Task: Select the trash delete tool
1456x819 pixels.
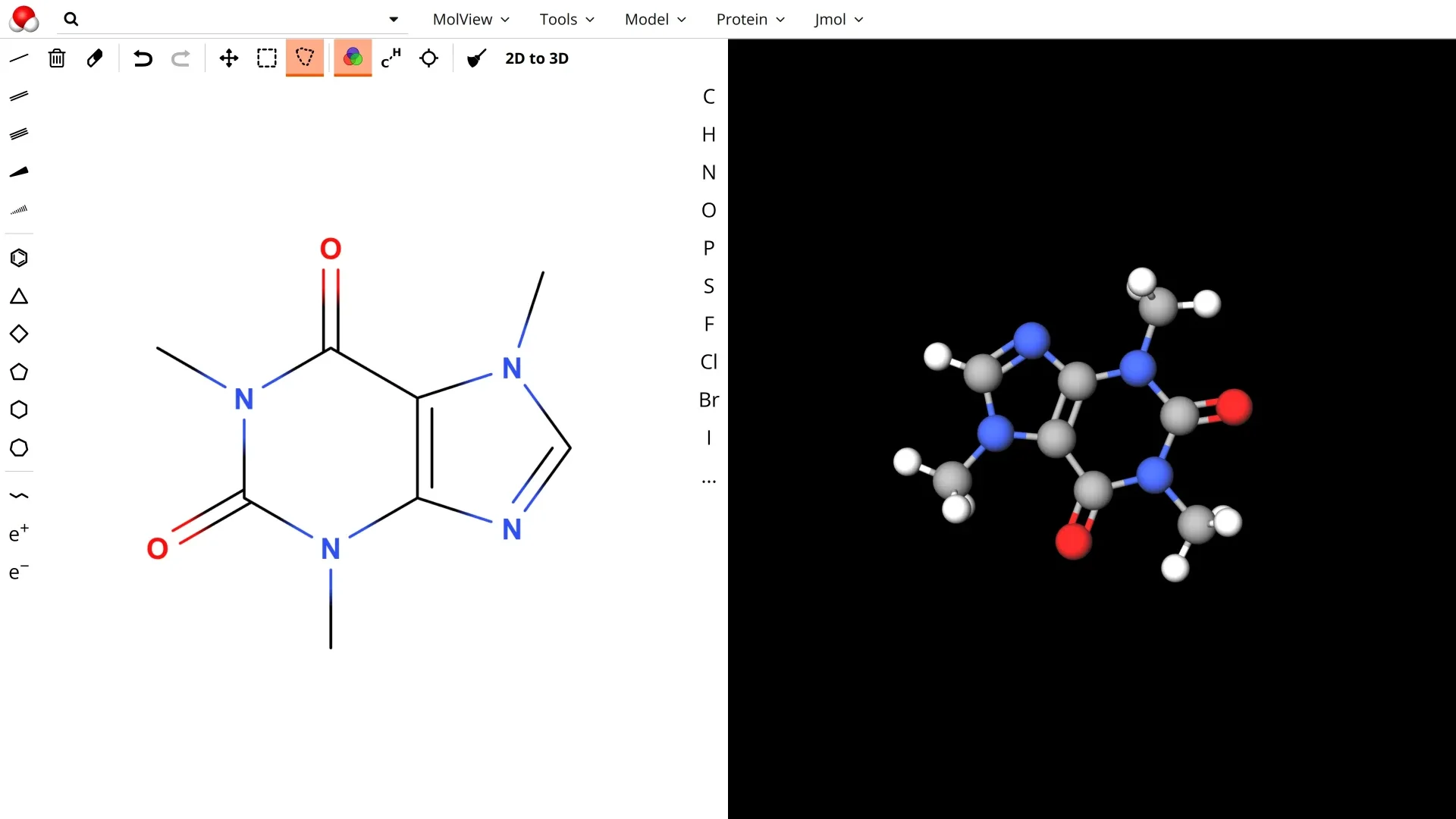Action: pyautogui.click(x=57, y=58)
